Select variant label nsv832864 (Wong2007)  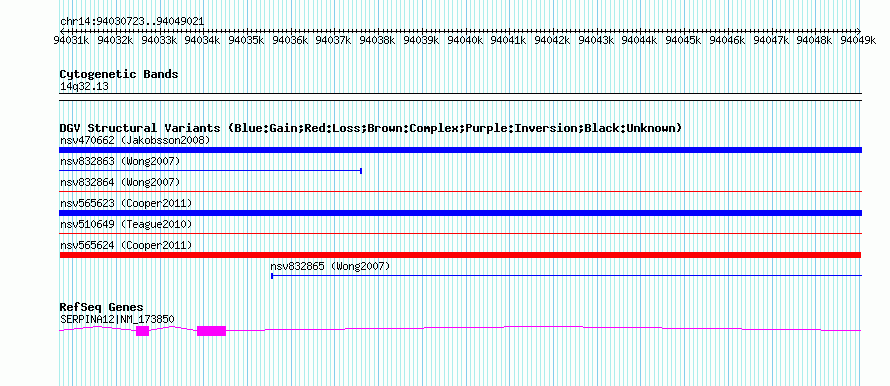[120, 182]
